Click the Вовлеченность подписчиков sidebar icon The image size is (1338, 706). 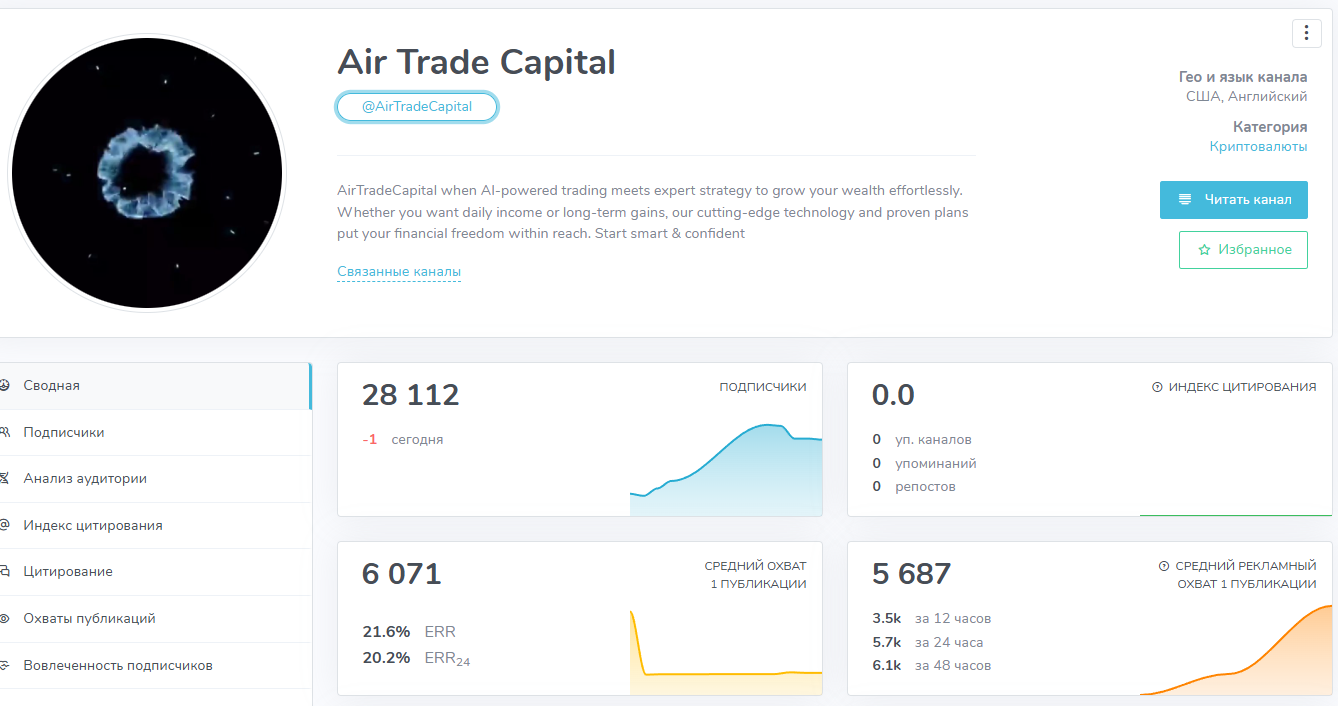[5, 665]
